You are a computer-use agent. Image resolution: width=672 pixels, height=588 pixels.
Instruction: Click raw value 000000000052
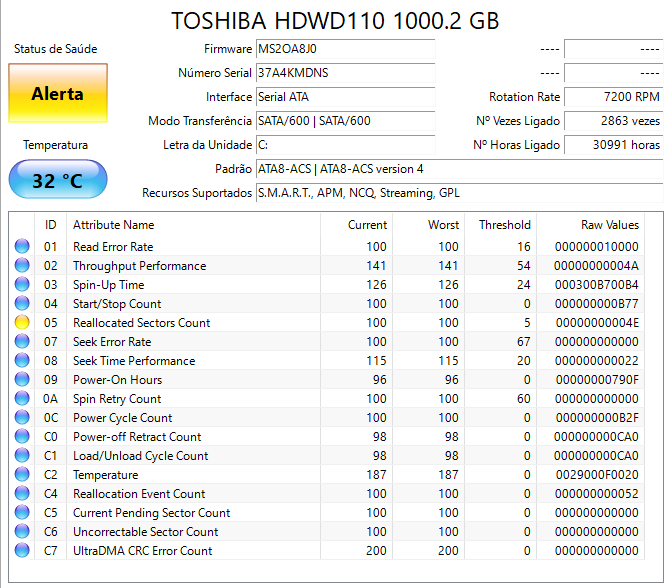[x=597, y=494]
